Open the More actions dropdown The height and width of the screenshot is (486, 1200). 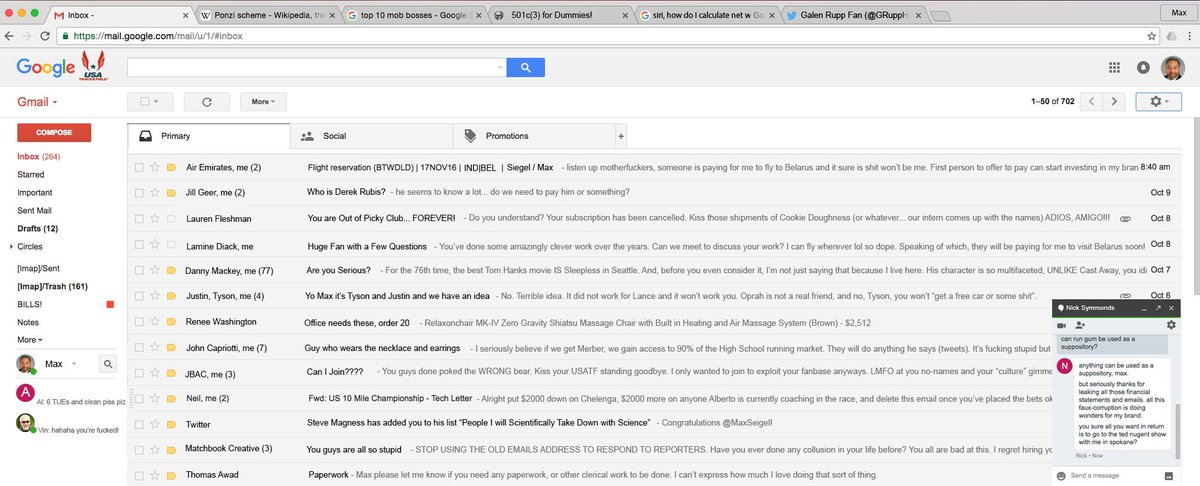point(263,101)
